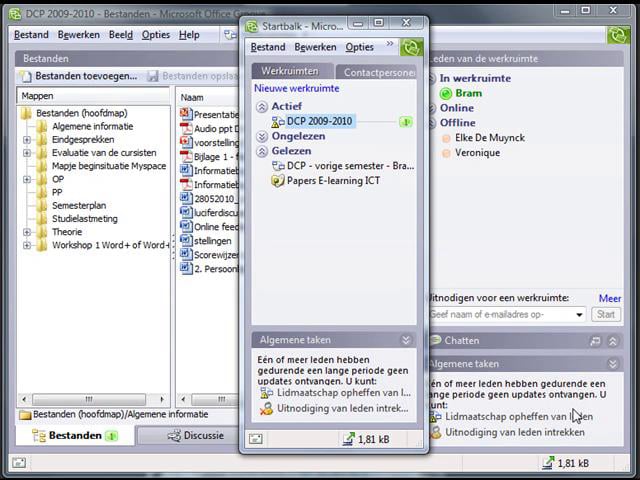Click Veronique status icon

pyautogui.click(x=446, y=153)
